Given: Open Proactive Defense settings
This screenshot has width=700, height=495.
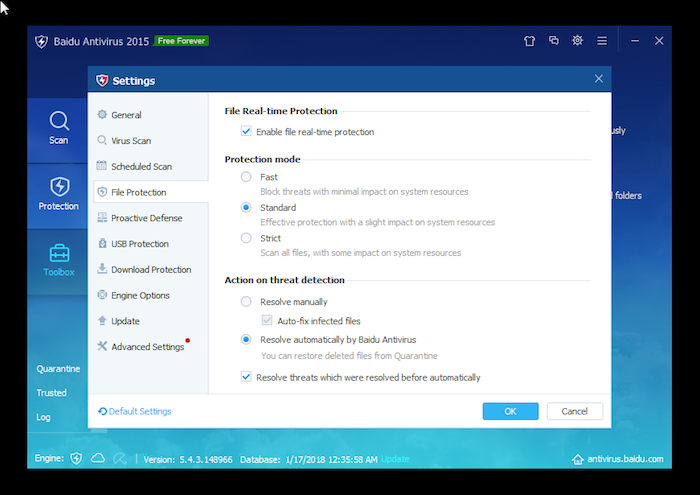Looking at the screenshot, I should 147,218.
